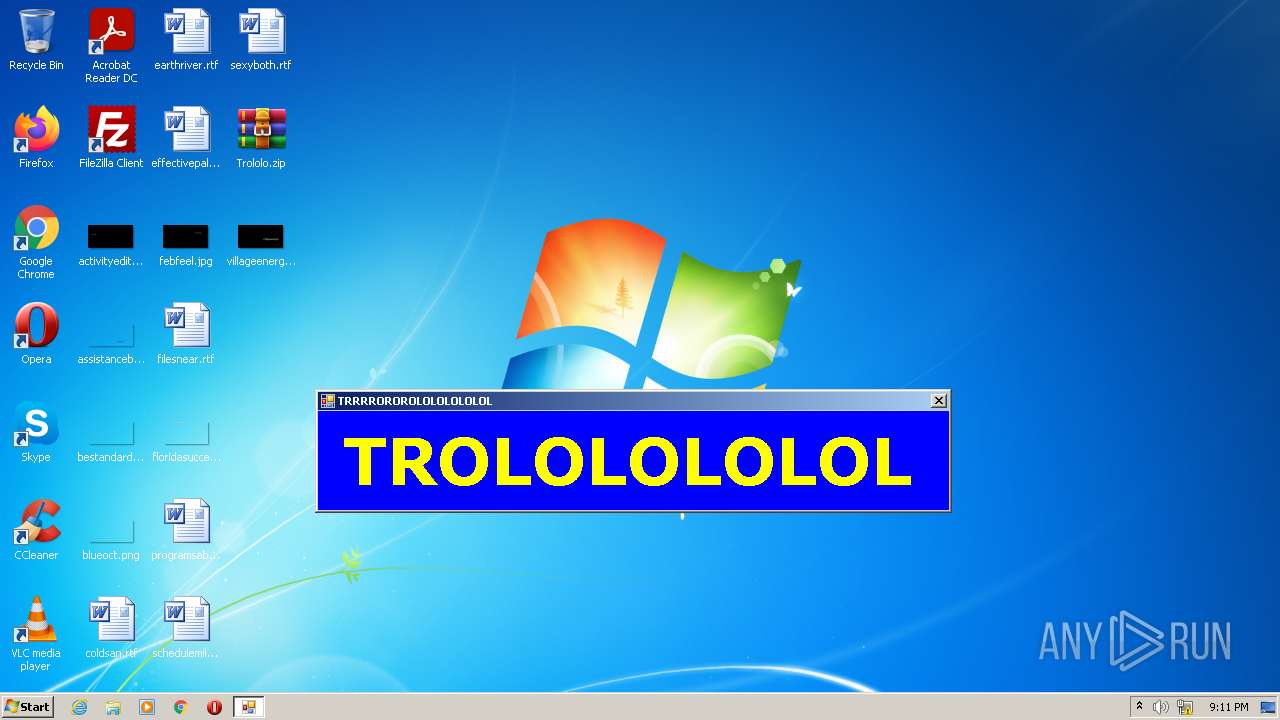Open the FileZilla Client shortcut
Image resolution: width=1280 pixels, height=720 pixels.
[x=111, y=138]
